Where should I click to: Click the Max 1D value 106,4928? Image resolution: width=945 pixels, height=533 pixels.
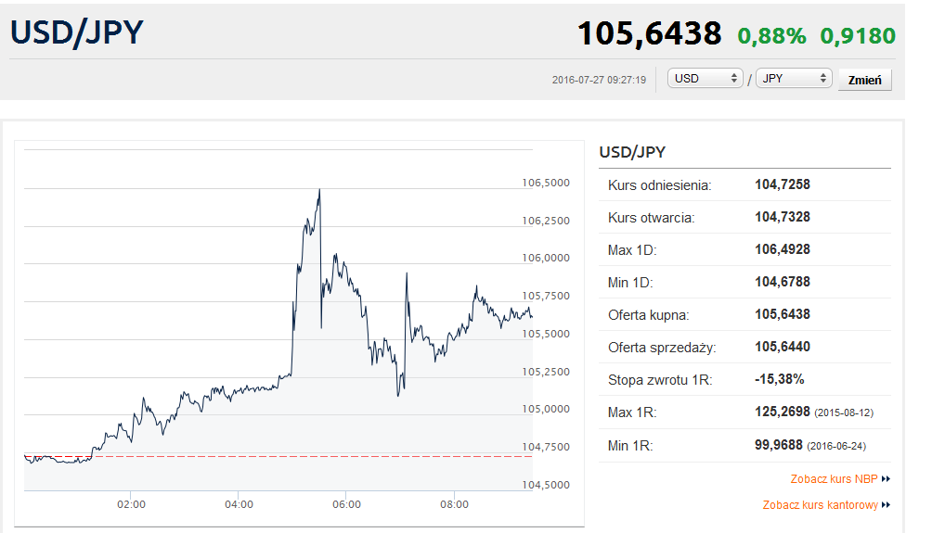tap(782, 250)
